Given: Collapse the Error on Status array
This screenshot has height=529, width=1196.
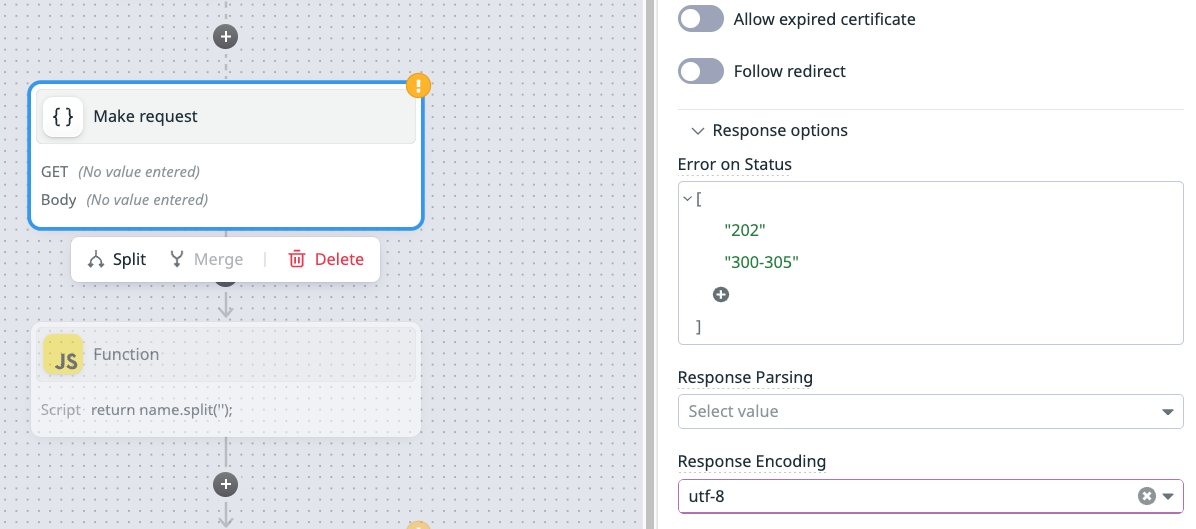Looking at the screenshot, I should (x=687, y=198).
